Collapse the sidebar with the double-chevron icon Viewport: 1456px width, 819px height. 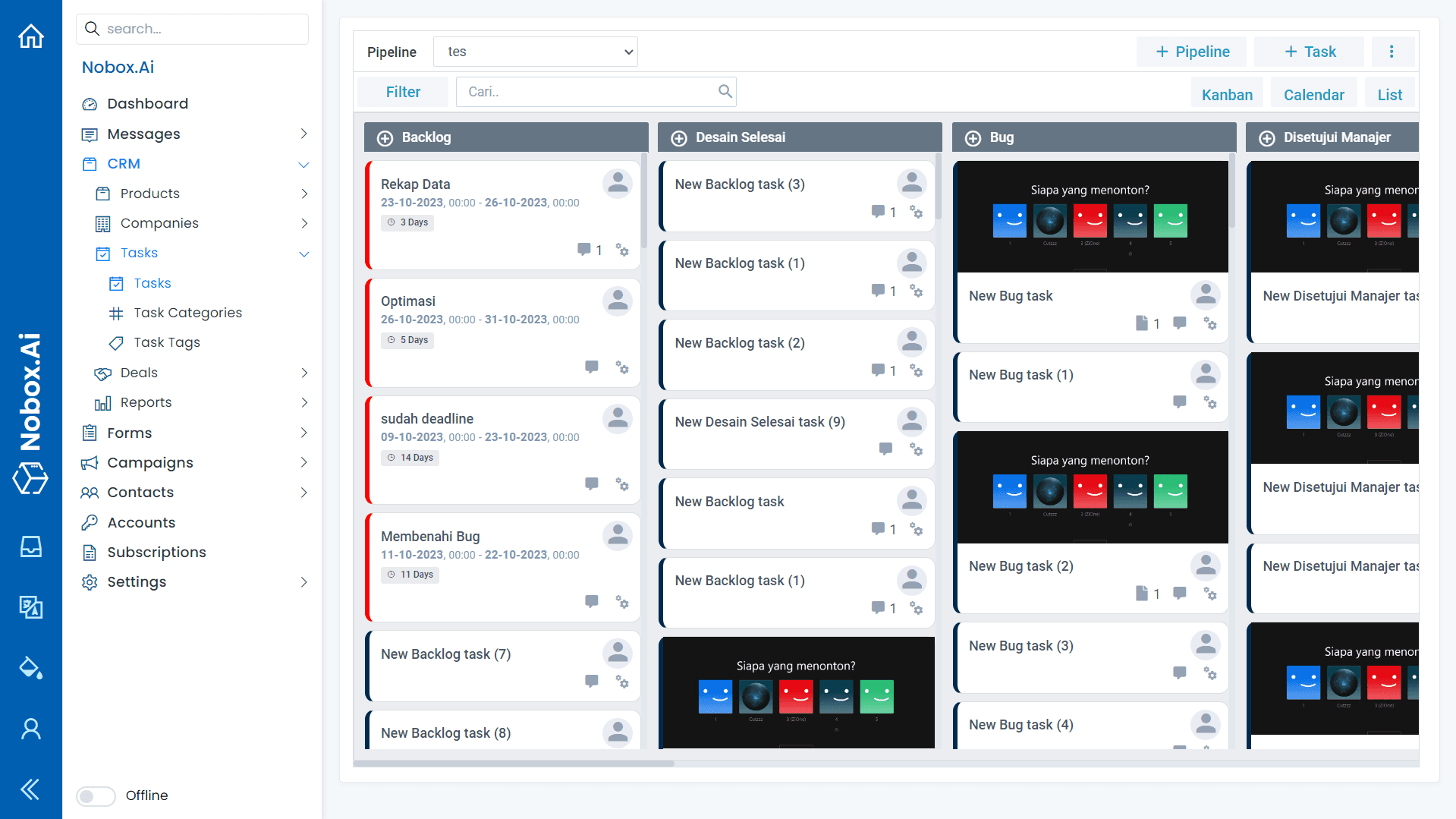pos(31,789)
